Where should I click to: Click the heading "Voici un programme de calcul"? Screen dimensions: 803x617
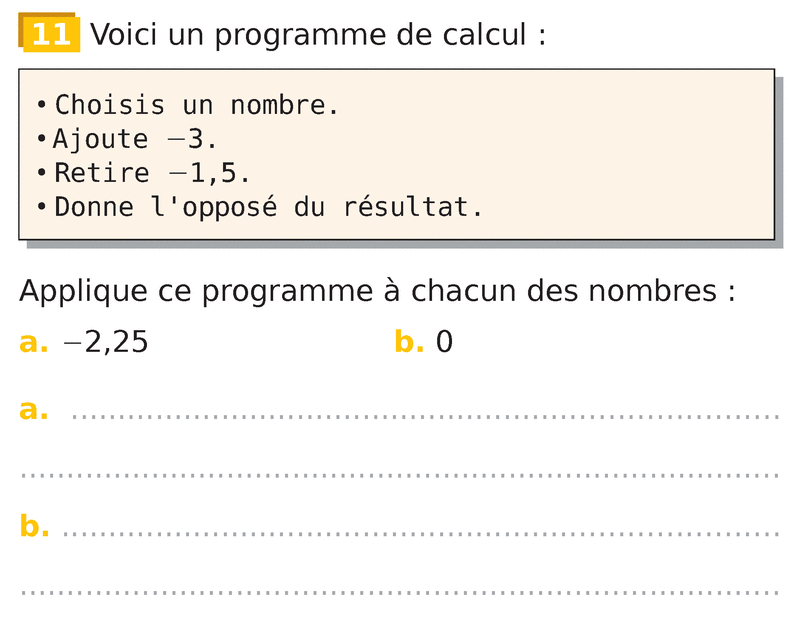(x=318, y=34)
